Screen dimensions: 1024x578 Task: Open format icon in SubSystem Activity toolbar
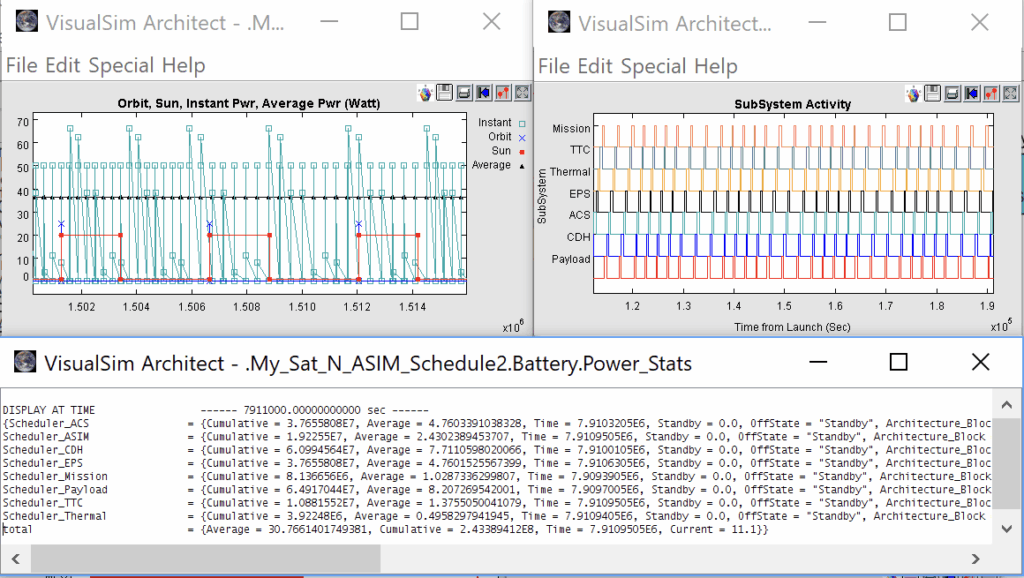[x=989, y=93]
